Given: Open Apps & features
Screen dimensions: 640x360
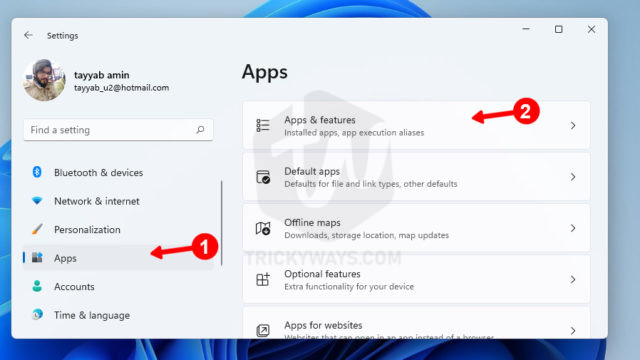Looking at the screenshot, I should tap(416, 125).
